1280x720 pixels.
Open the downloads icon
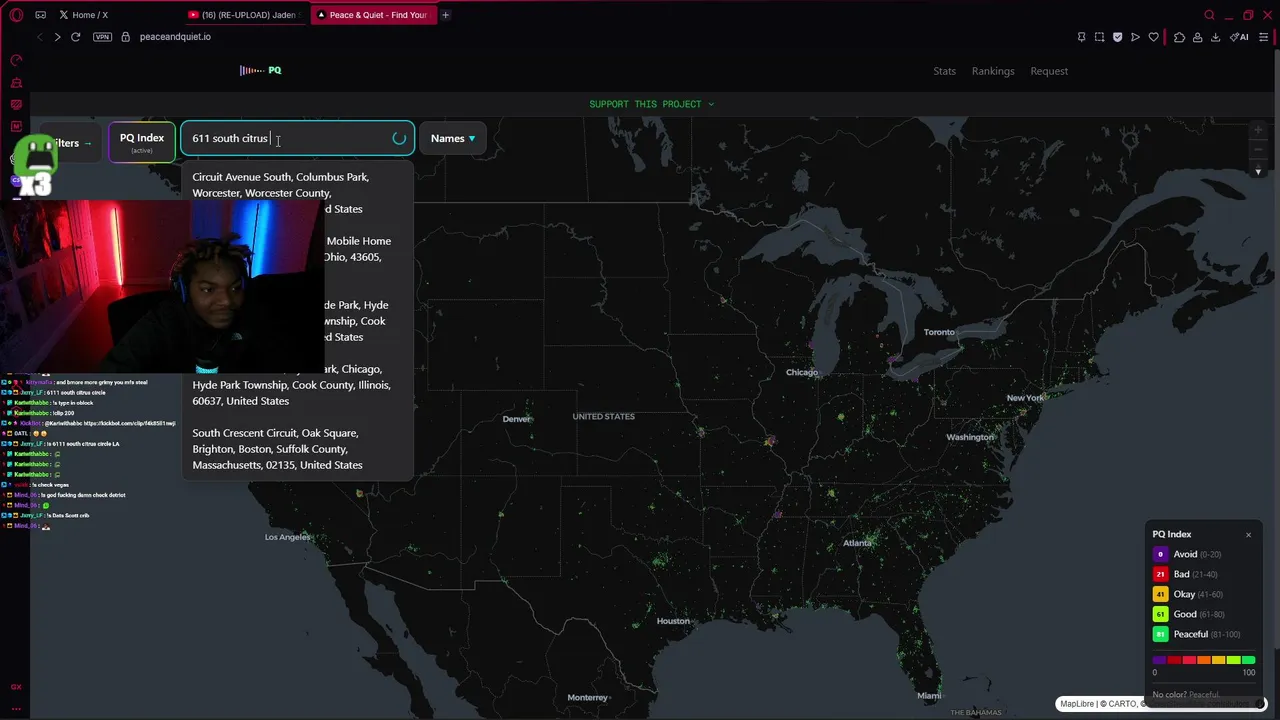coord(1215,37)
